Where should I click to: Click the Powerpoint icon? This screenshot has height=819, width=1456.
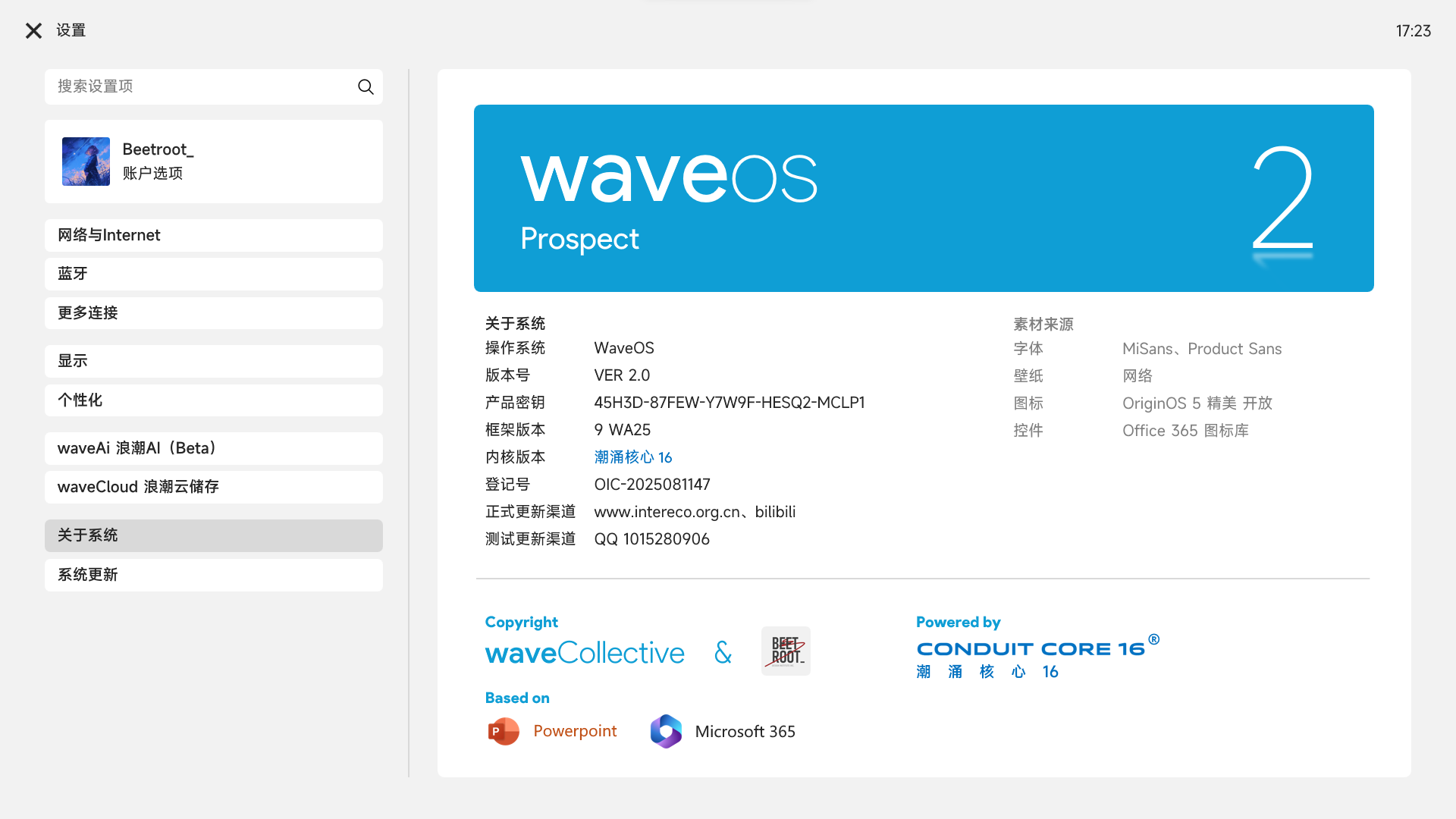tap(503, 731)
